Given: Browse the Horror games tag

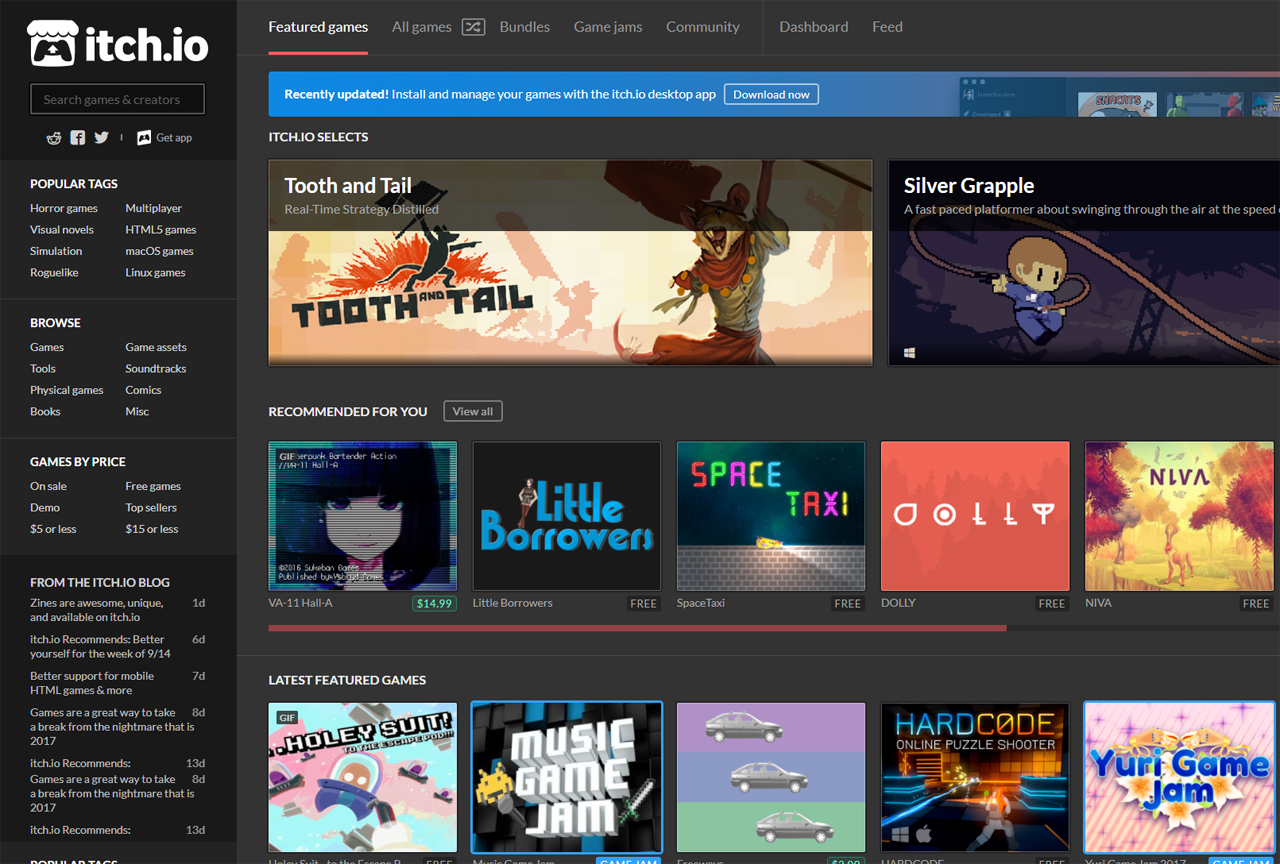Looking at the screenshot, I should click(64, 208).
